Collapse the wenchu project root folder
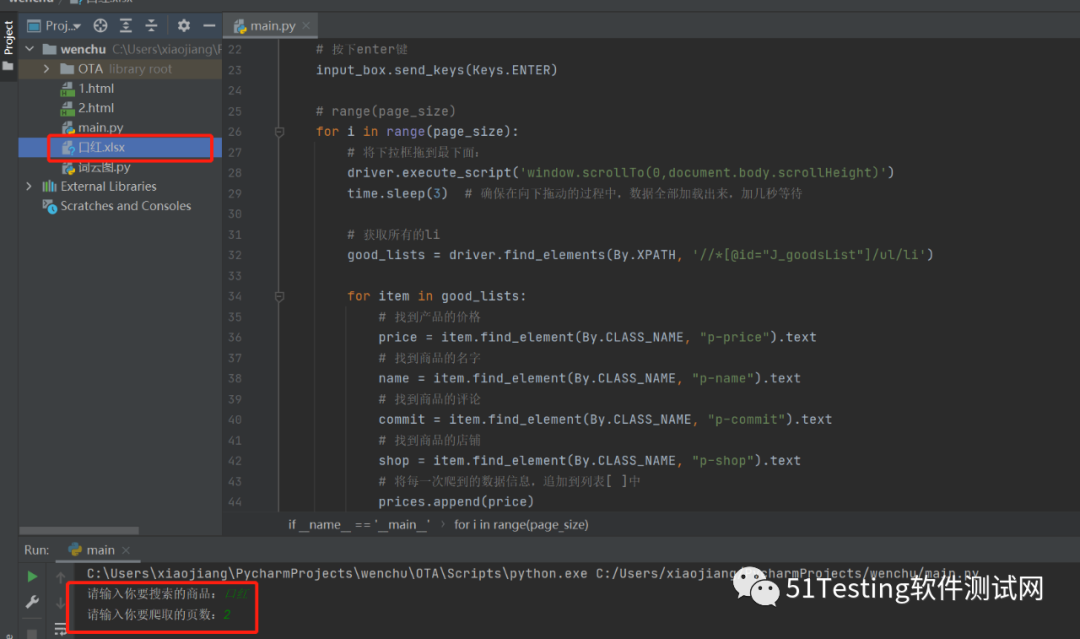 coord(30,49)
